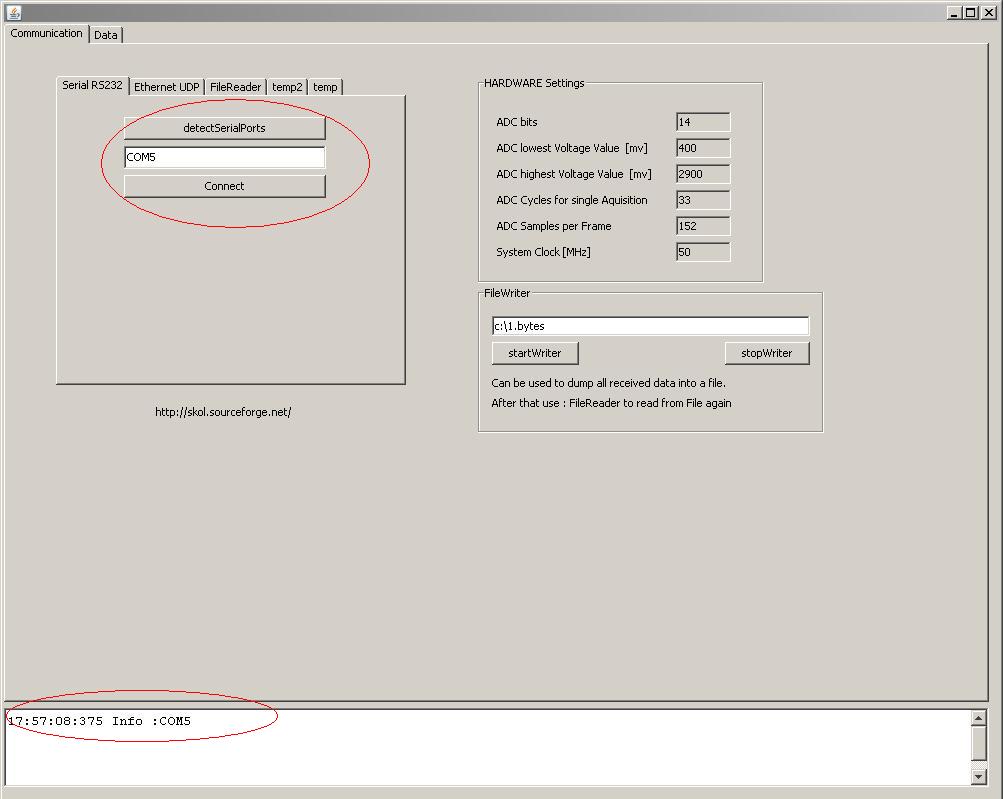Viewport: 1003px width, 799px height.
Task: Open the Ethernet UDP tab
Action: 166,87
